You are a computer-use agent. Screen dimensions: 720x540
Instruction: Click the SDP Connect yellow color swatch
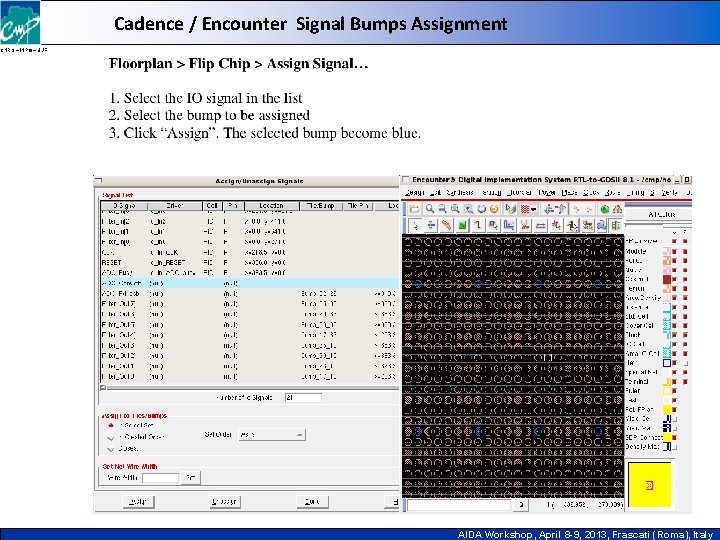click(x=667, y=437)
